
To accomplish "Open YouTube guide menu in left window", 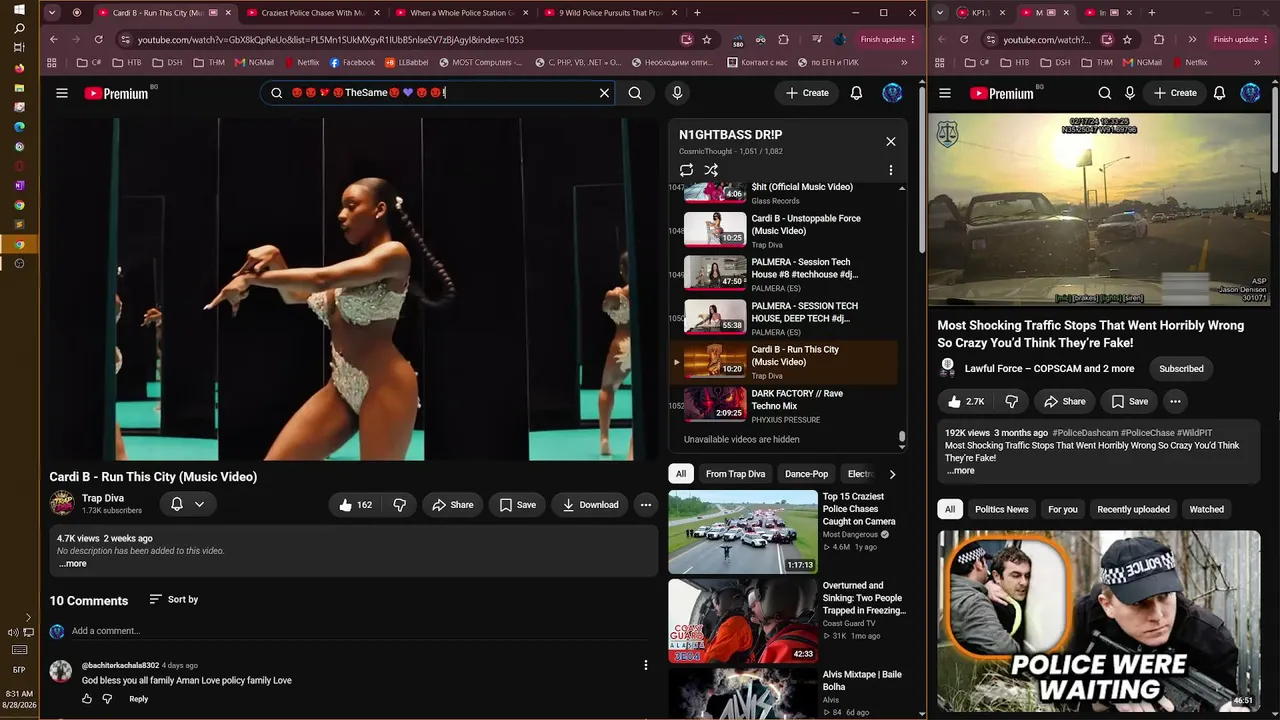I will pos(62,93).
